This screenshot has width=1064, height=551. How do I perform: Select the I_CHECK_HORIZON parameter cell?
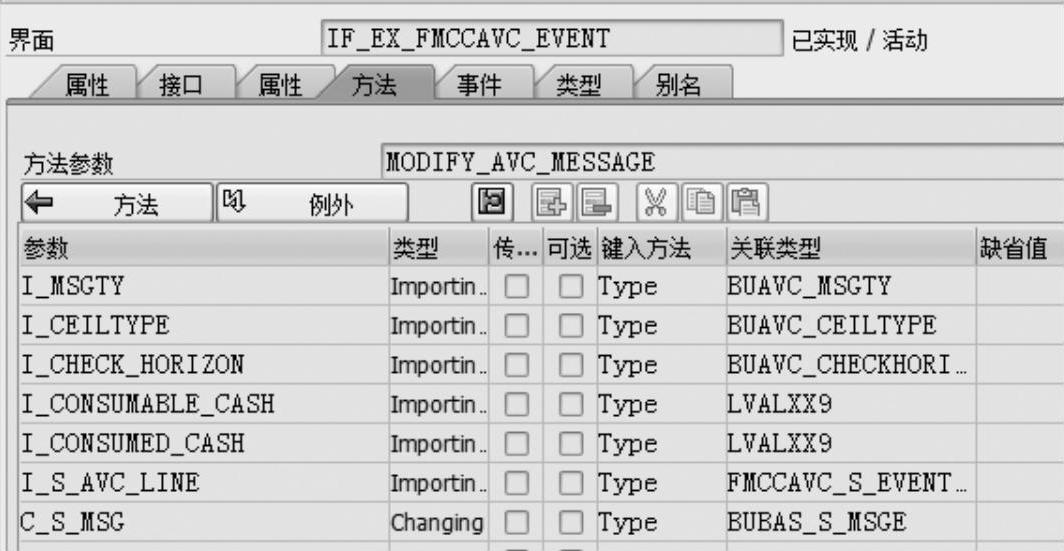coord(201,365)
